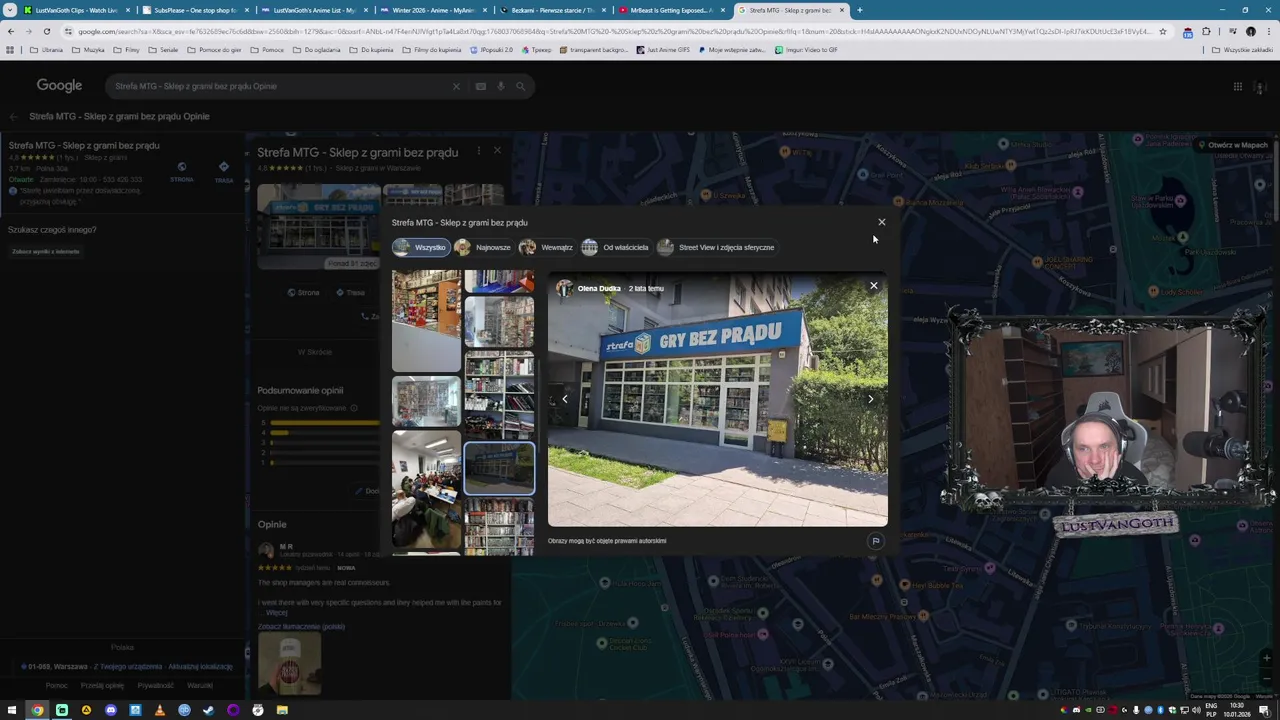This screenshot has width=1280, height=720.
Task: Open the cut-off blue thumbnail above the game wall
Action: pyautogui.click(x=499, y=281)
